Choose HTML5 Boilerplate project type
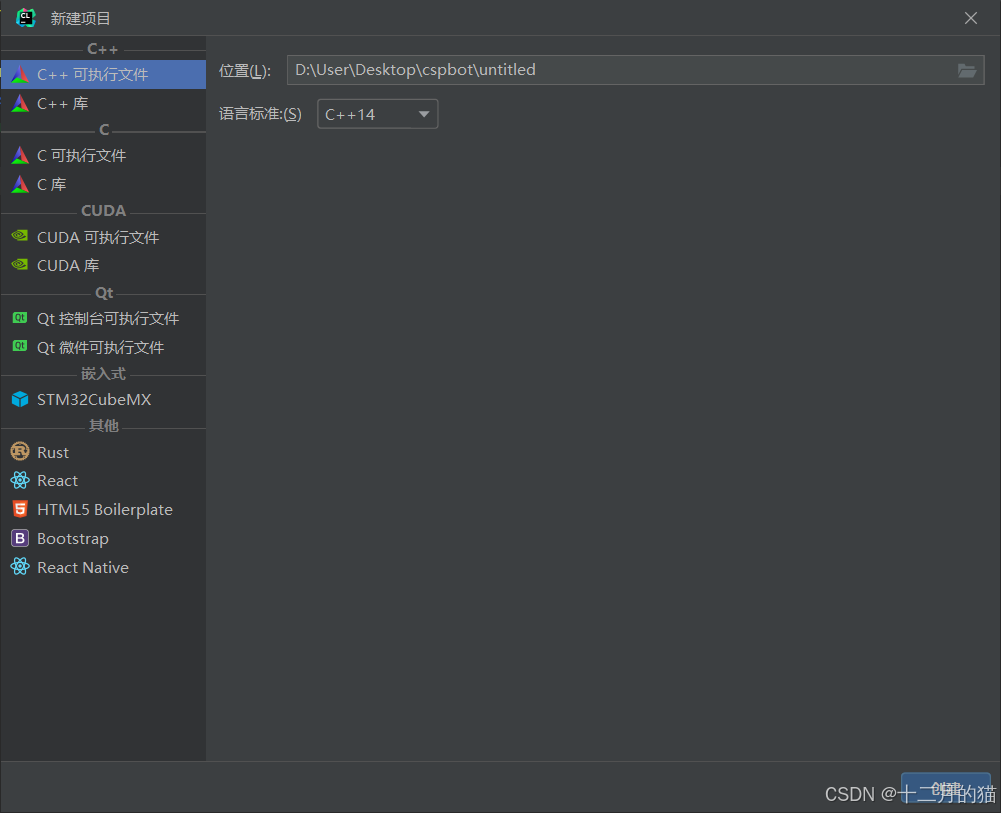 pyautogui.click(x=103, y=509)
